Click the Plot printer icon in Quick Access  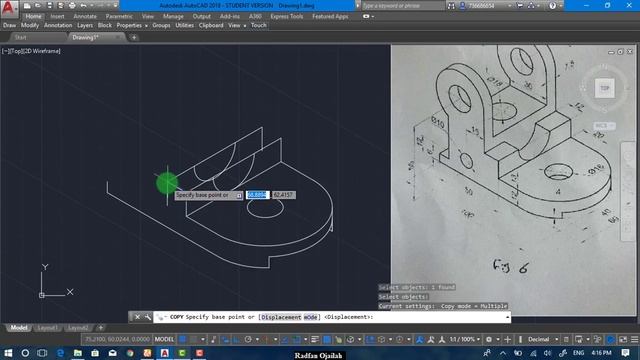[x=72, y=6]
